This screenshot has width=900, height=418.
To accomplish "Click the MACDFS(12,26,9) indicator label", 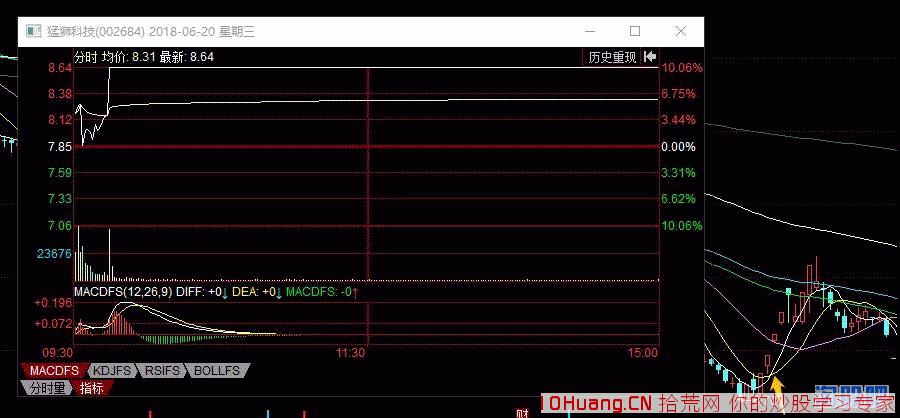I will 123,292.
